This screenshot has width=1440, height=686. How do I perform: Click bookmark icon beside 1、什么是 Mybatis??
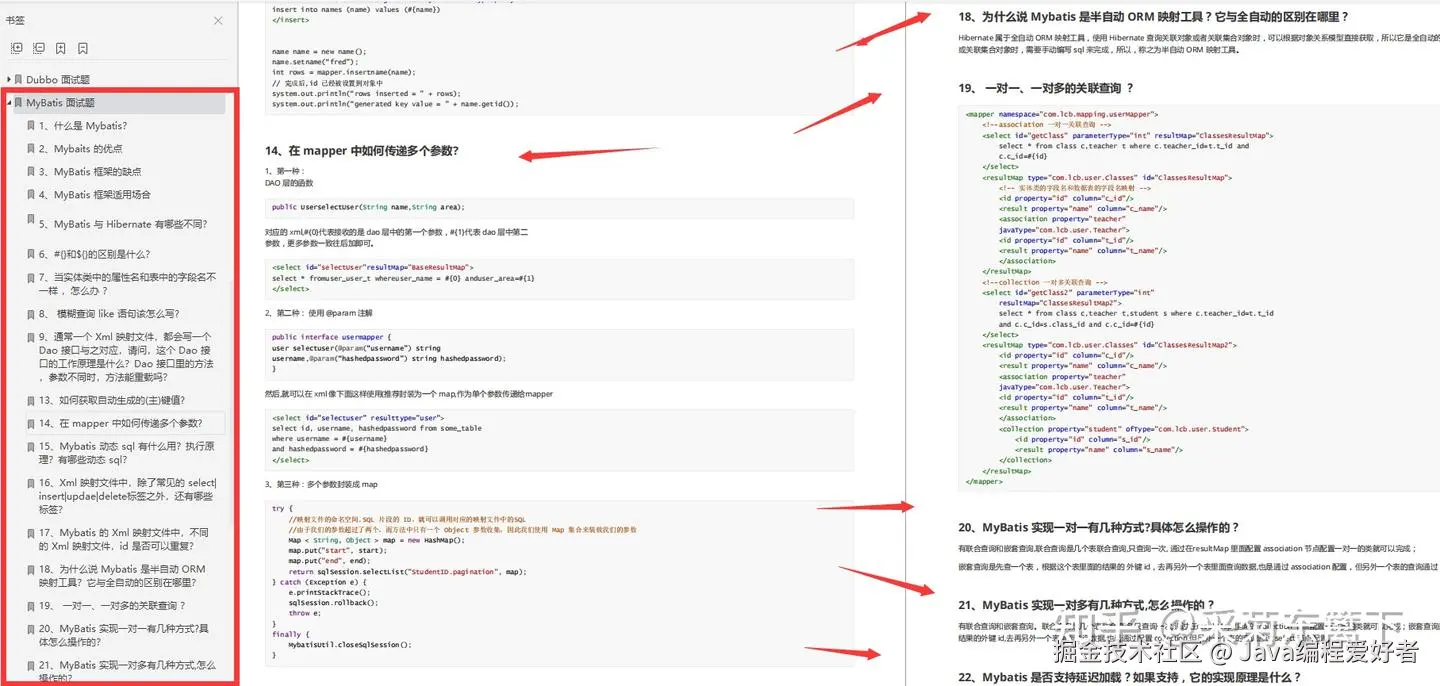tap(32, 126)
